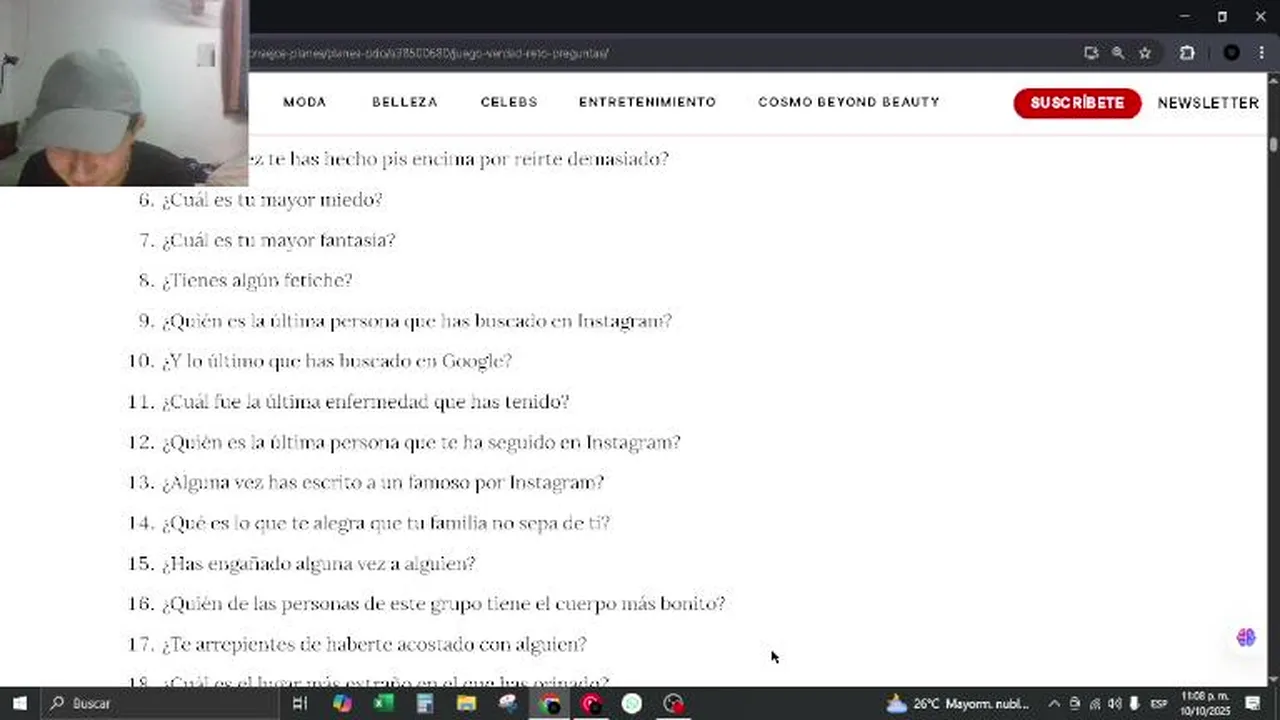1280x720 pixels.
Task: Click the purple brain extension icon on page
Action: pyautogui.click(x=1246, y=637)
